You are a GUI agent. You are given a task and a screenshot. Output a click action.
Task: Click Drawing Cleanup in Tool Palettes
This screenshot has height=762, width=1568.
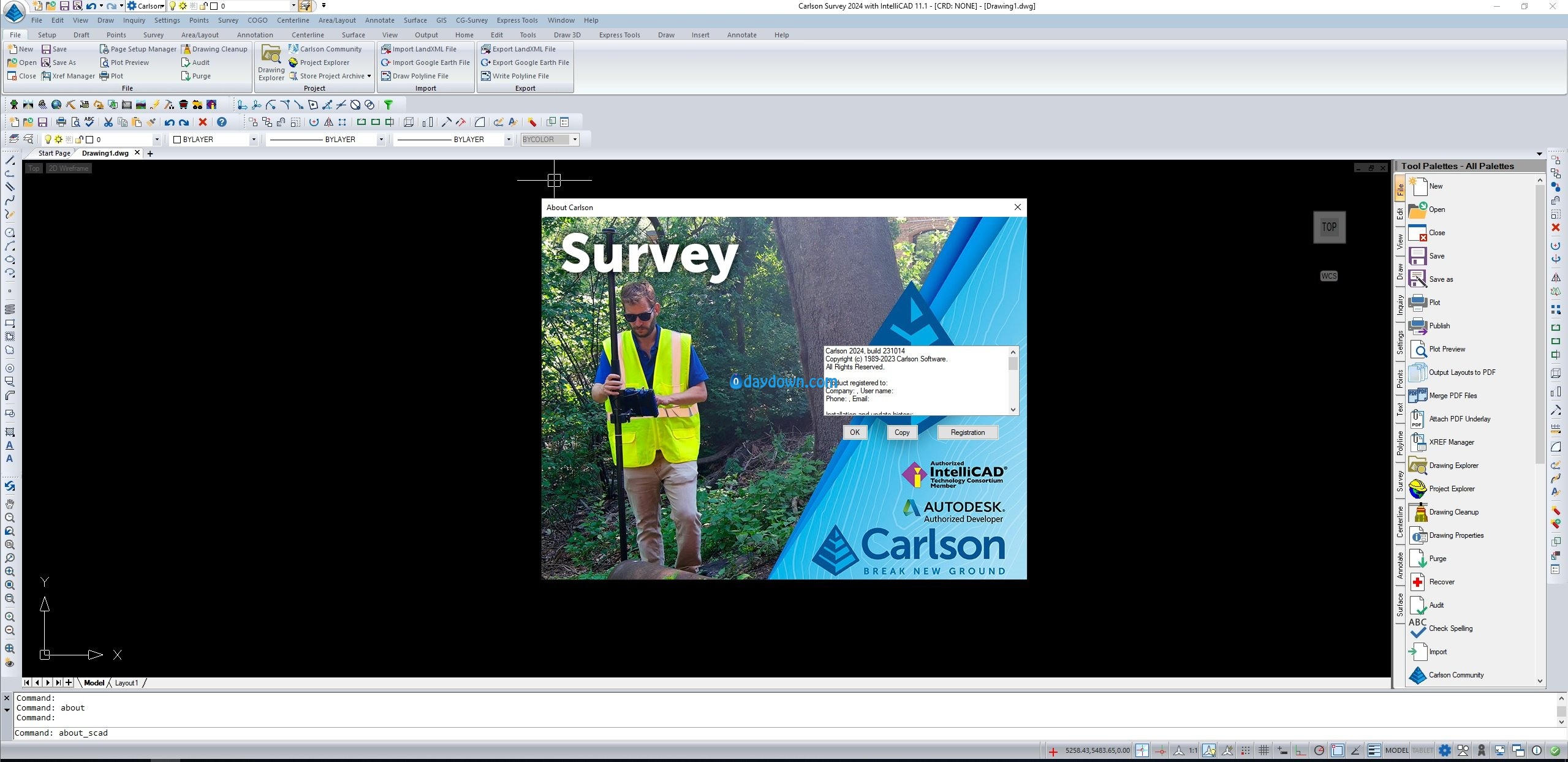click(x=1444, y=512)
